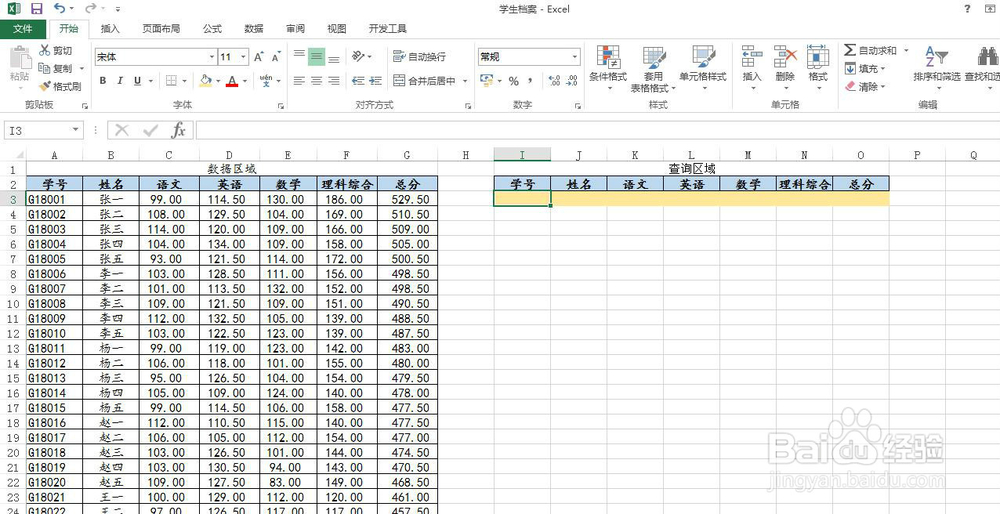Expand the fill color dropdown arrow

217,81
